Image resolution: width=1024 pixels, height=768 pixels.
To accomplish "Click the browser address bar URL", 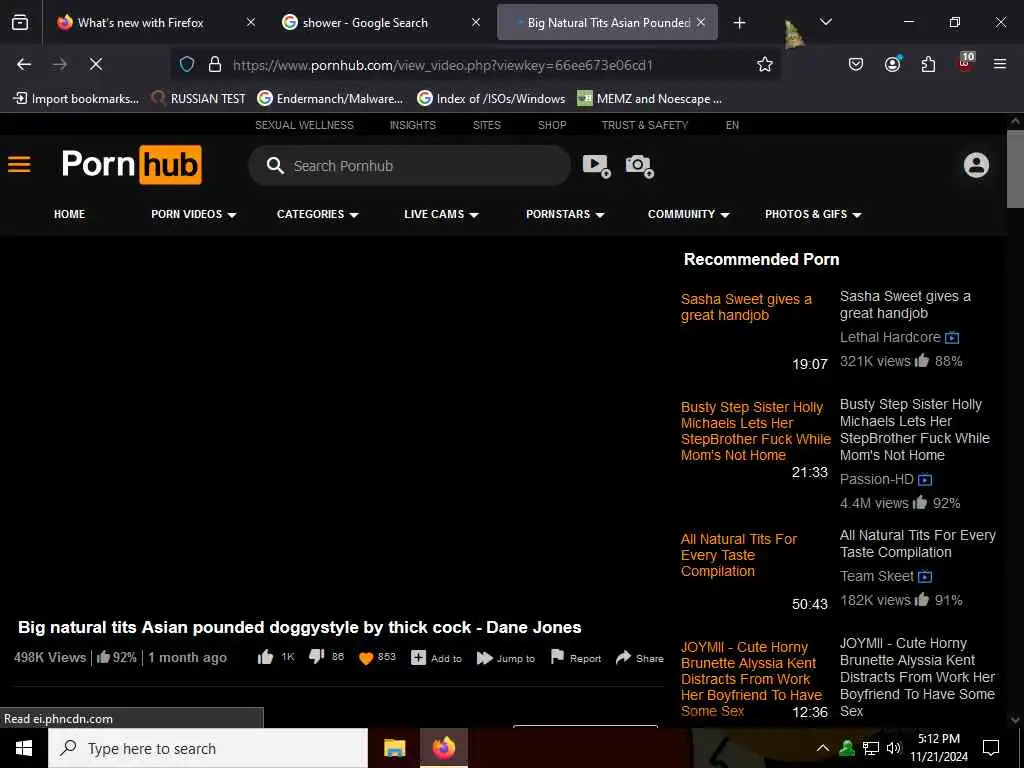I will [x=443, y=65].
